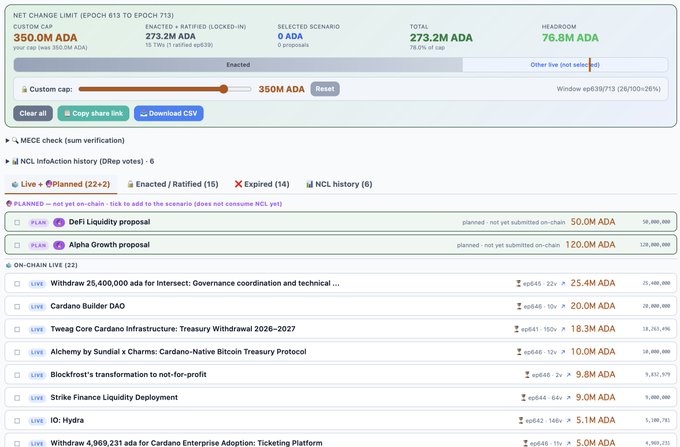Tick checkbox for Cardano Builder DAO
This screenshot has width=680, height=447.
pos(17,307)
